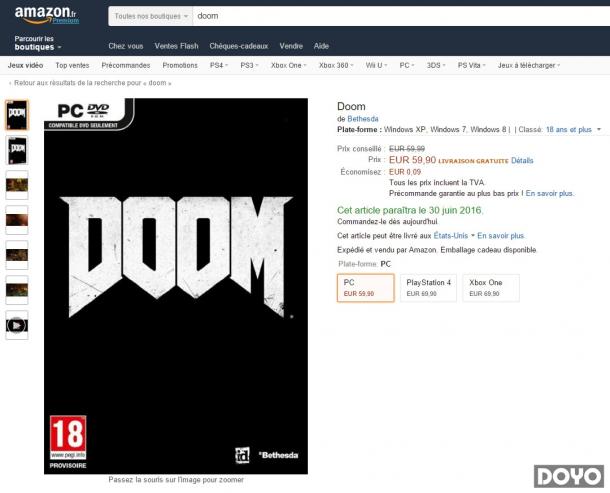Expand the Parcourir les boutiques menu

click(38, 43)
